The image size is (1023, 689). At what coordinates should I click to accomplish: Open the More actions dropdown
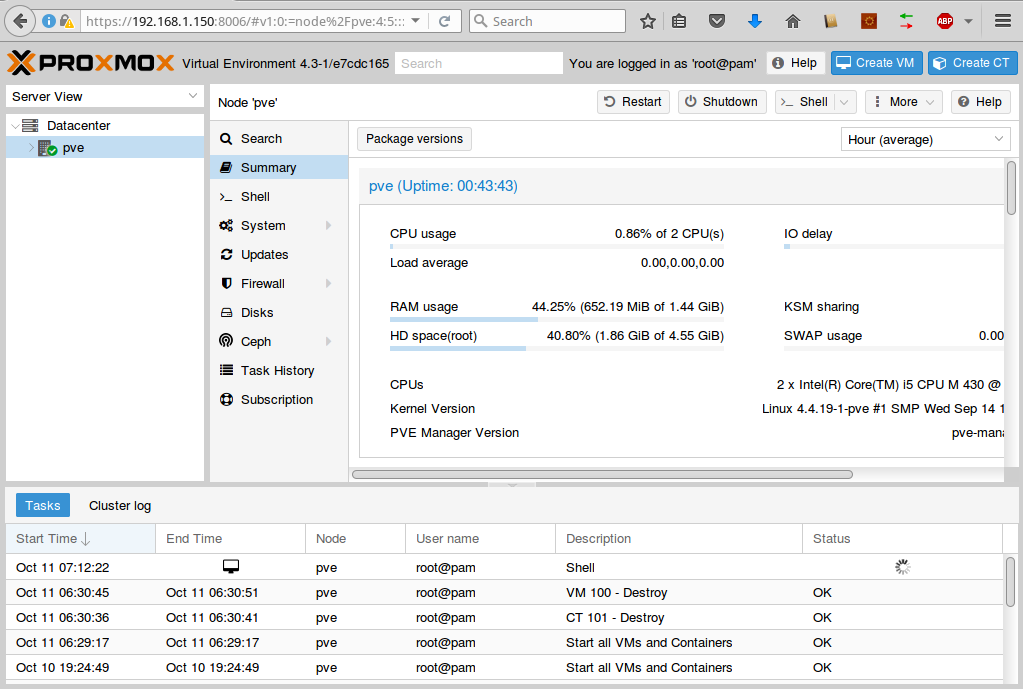[x=904, y=102]
